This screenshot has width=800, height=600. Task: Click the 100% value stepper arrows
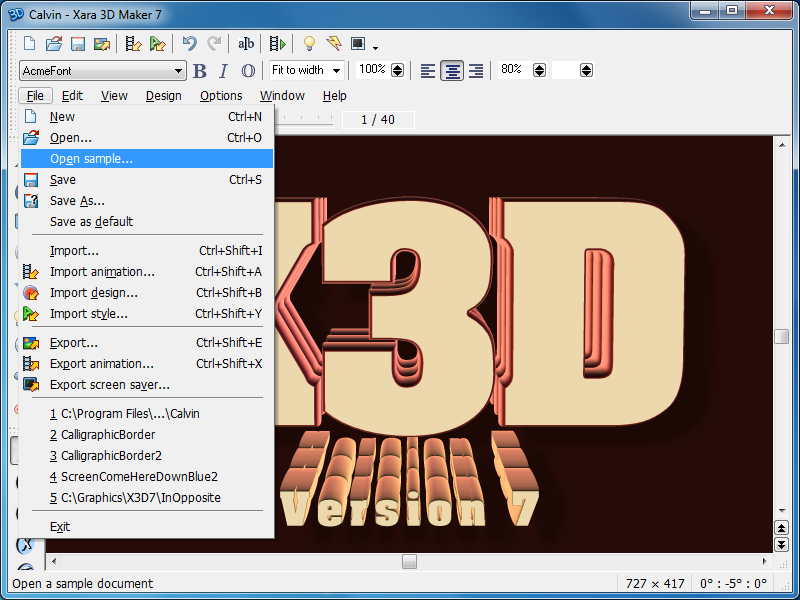point(397,70)
